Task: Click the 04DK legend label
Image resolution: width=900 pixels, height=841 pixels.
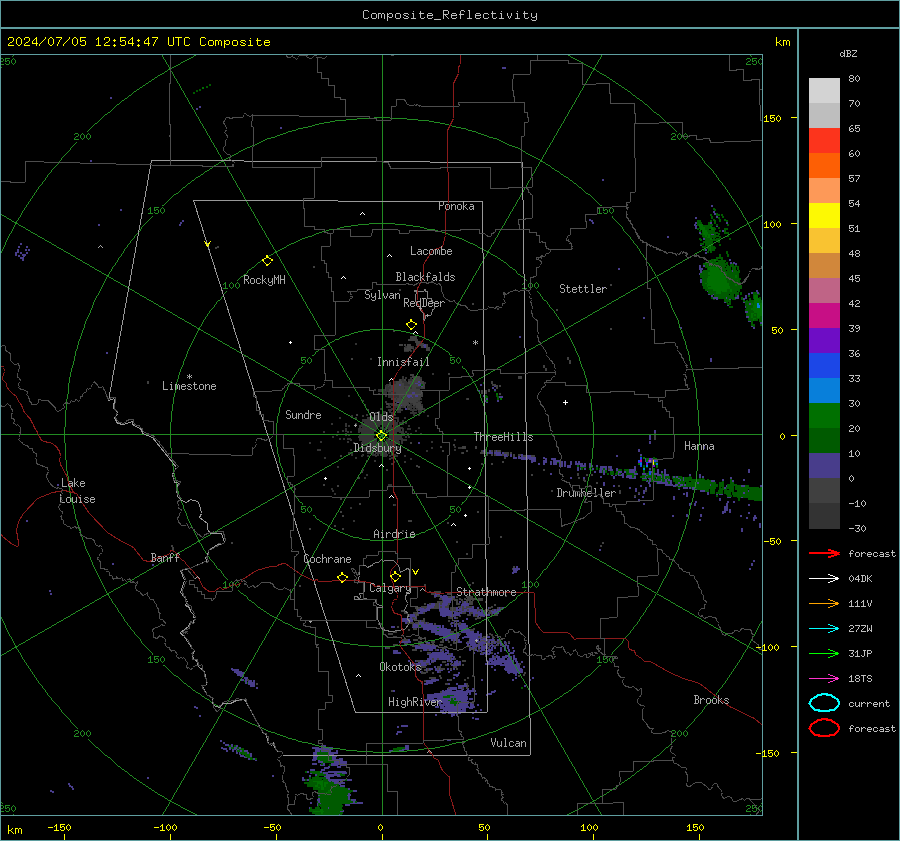Action: (860, 579)
